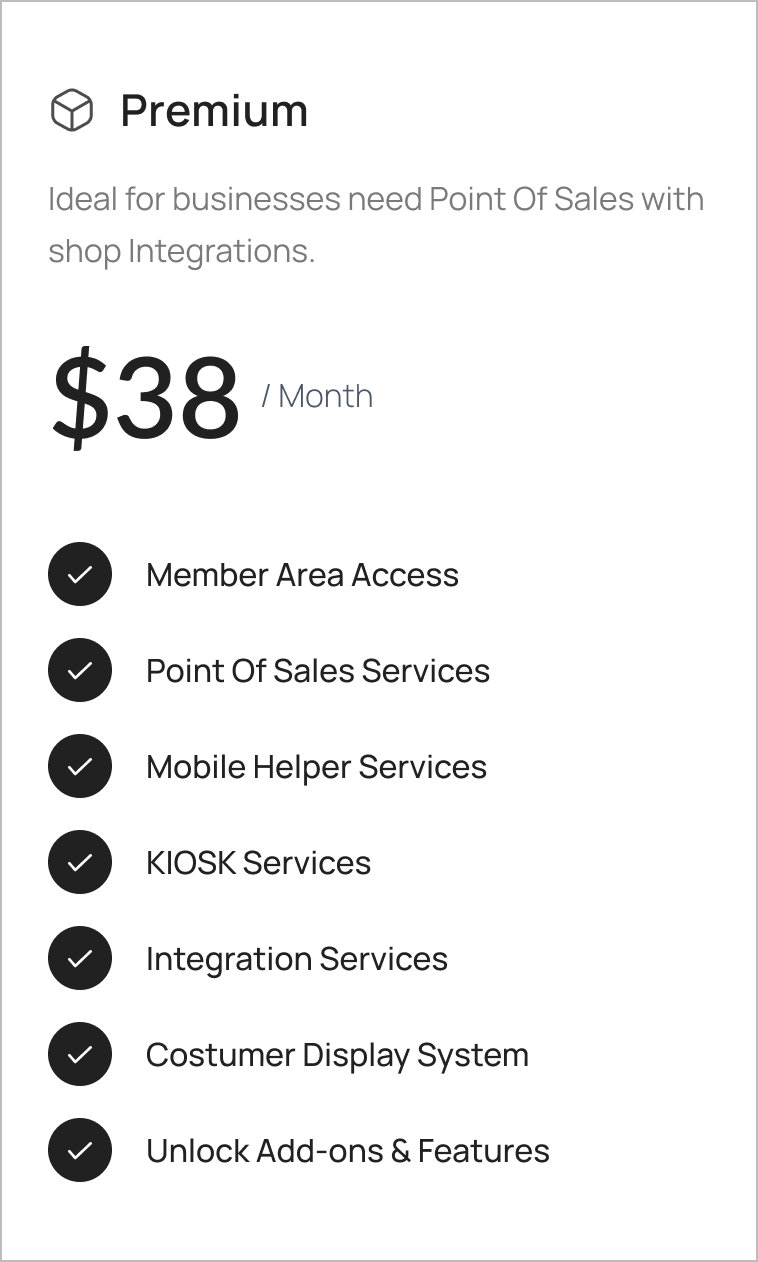Click the "Ideal for businesses" description line
The width and height of the screenshot is (758, 1262).
375,199
